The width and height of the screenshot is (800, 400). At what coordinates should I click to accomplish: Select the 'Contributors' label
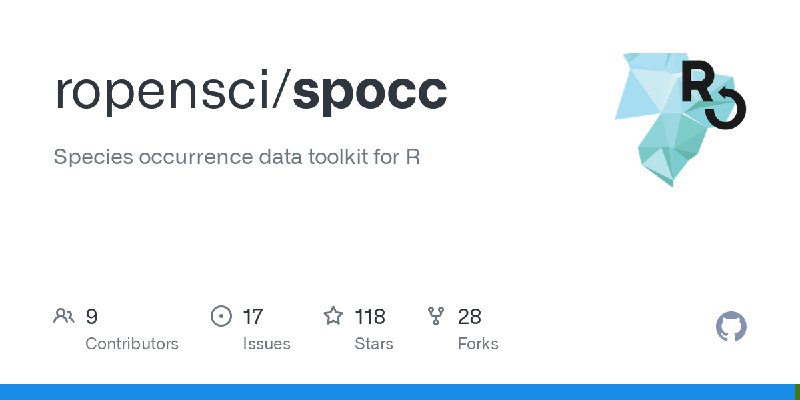click(132, 344)
